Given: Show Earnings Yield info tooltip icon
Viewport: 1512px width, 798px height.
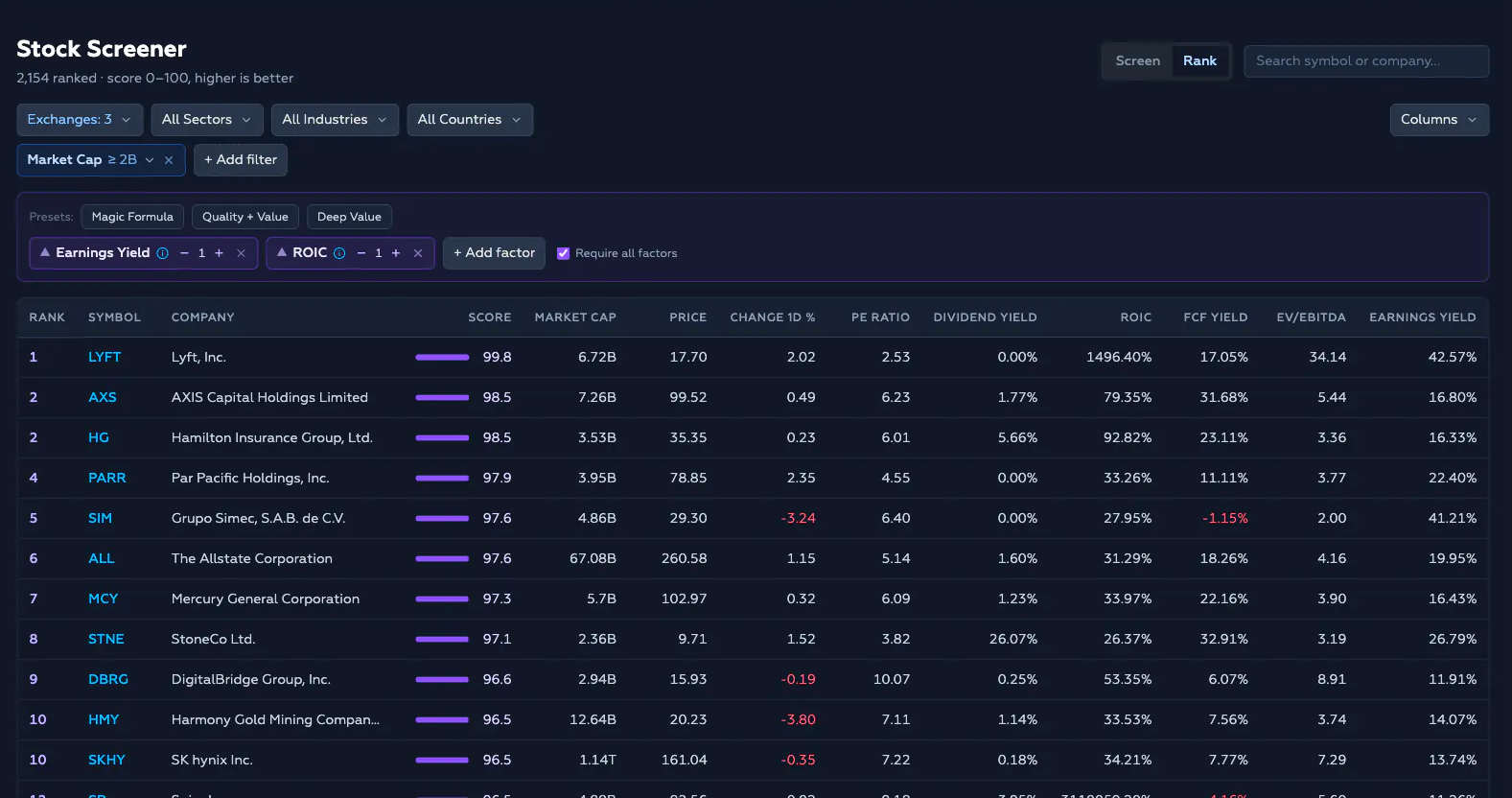Looking at the screenshot, I should point(163,253).
